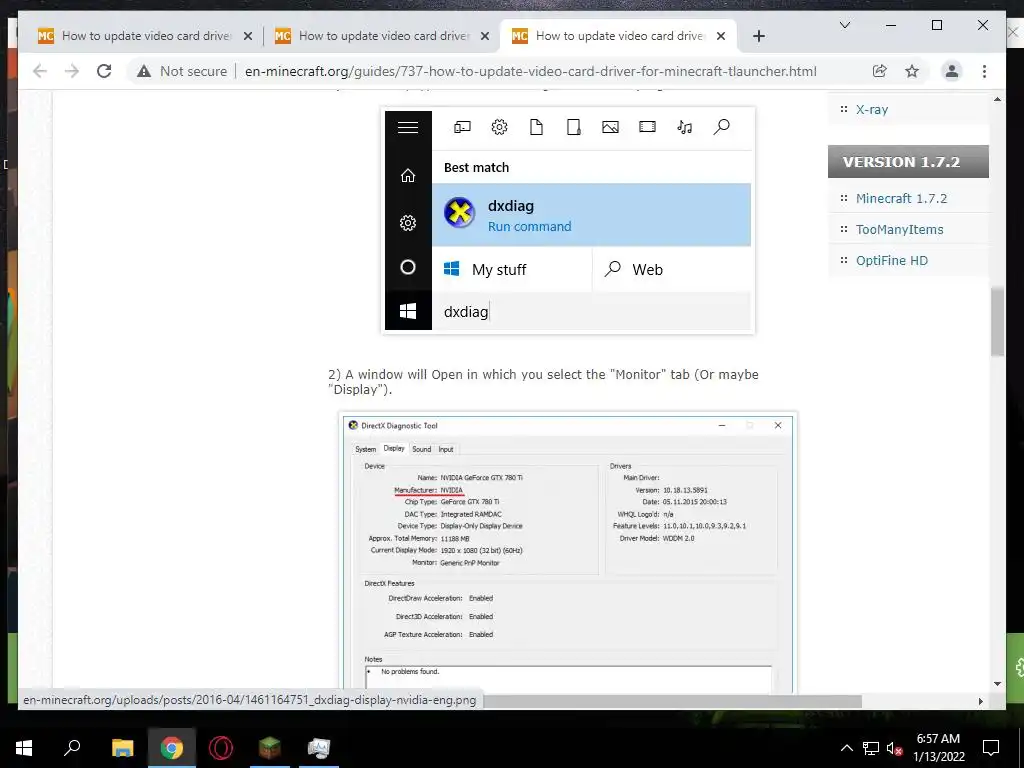1024x768 pixels.
Task: Open Chrome profile avatar menu
Action: click(x=952, y=71)
